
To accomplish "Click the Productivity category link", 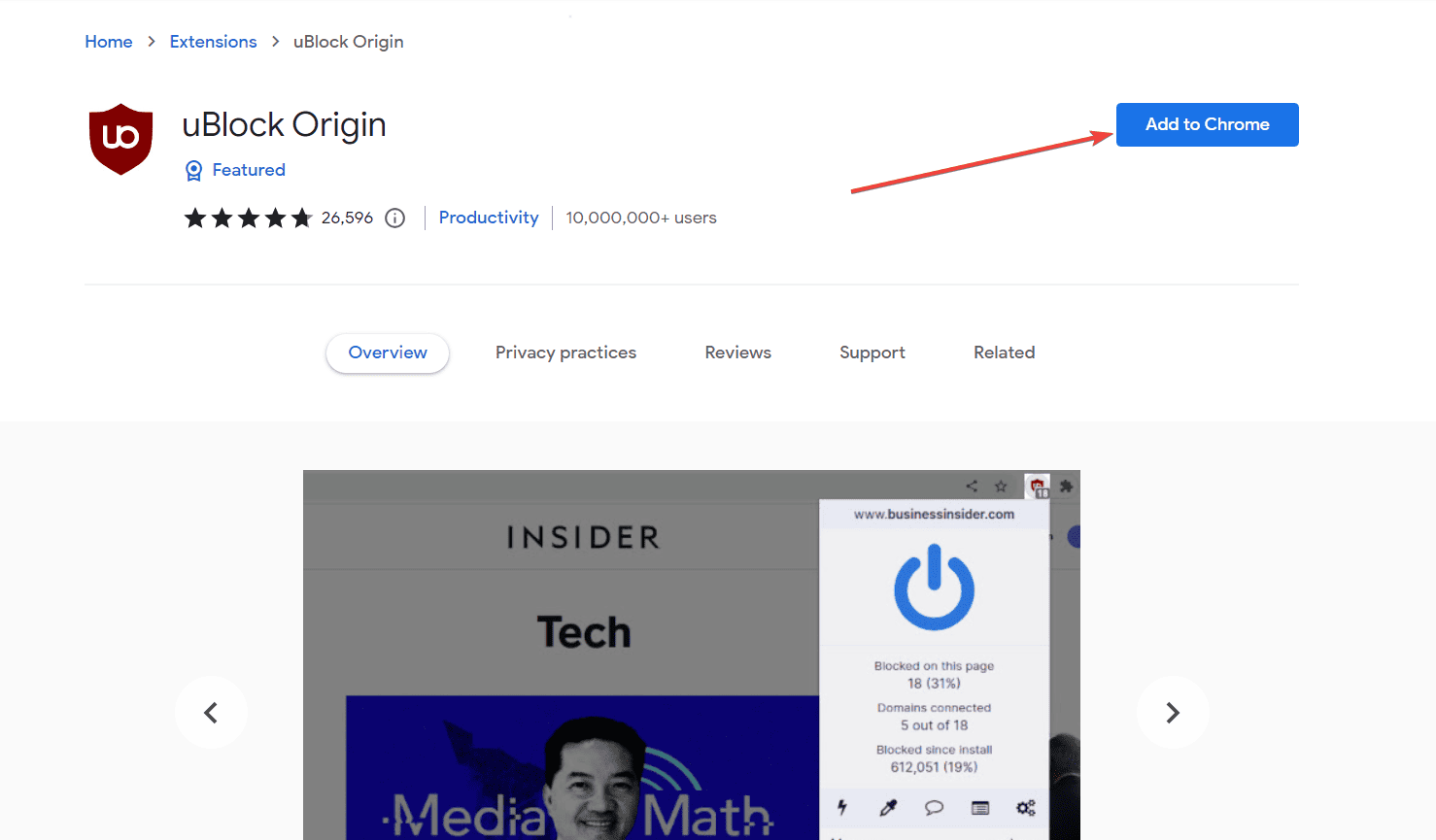I will [x=489, y=218].
